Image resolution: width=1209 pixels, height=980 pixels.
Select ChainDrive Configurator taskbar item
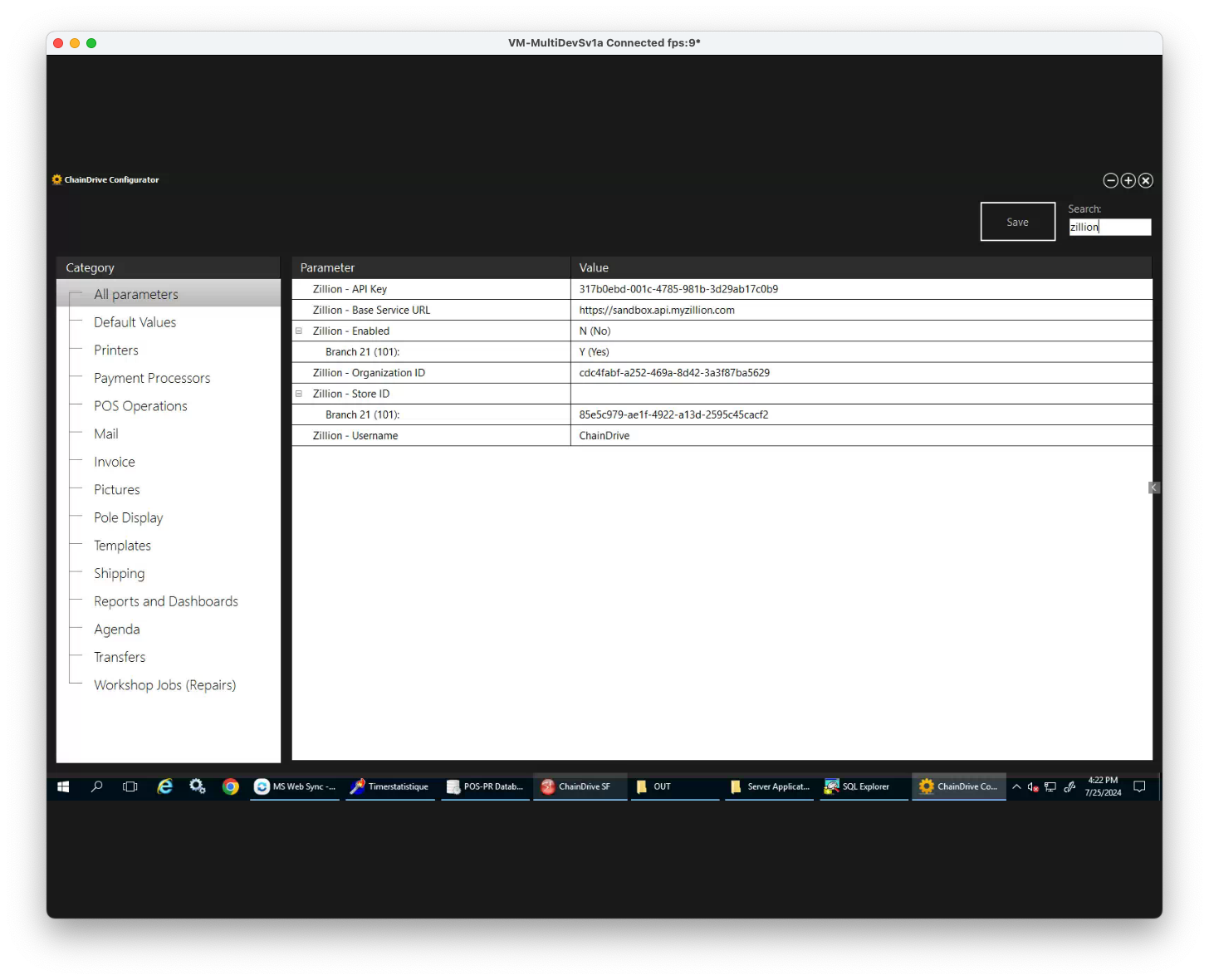(x=959, y=786)
